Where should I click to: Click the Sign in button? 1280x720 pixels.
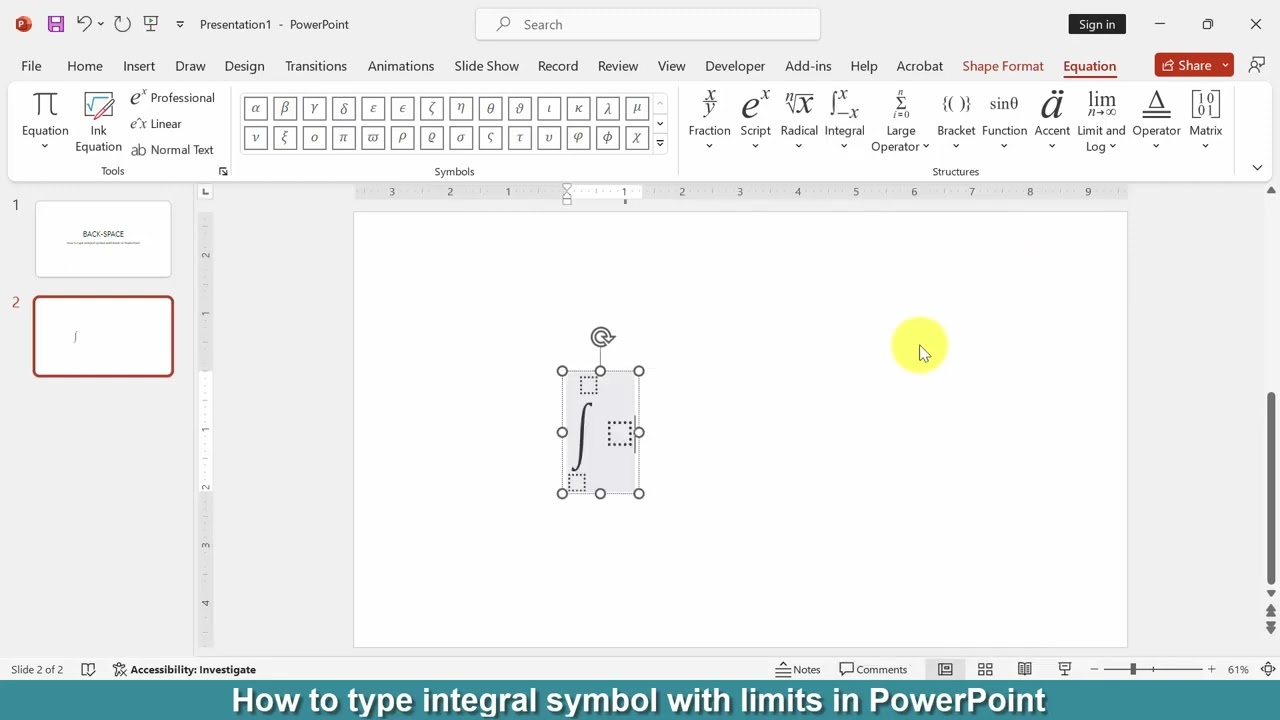click(1097, 24)
